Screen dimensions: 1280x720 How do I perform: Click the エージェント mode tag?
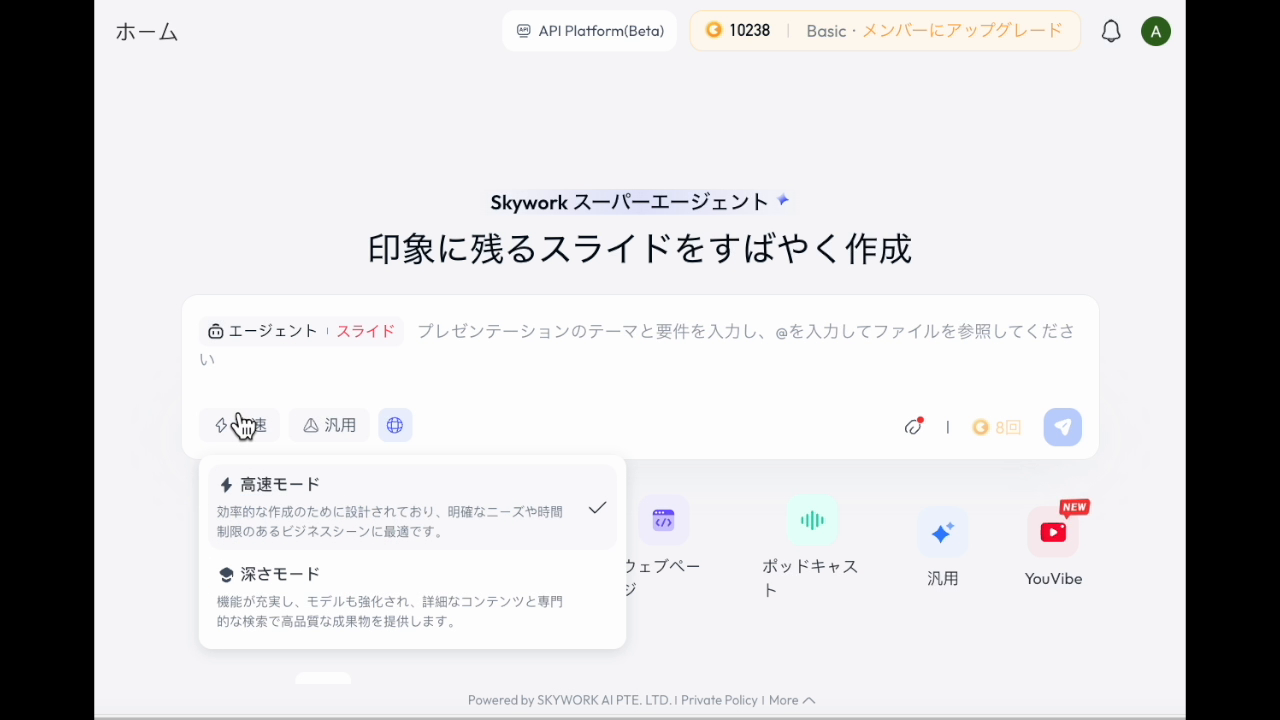click(x=262, y=331)
